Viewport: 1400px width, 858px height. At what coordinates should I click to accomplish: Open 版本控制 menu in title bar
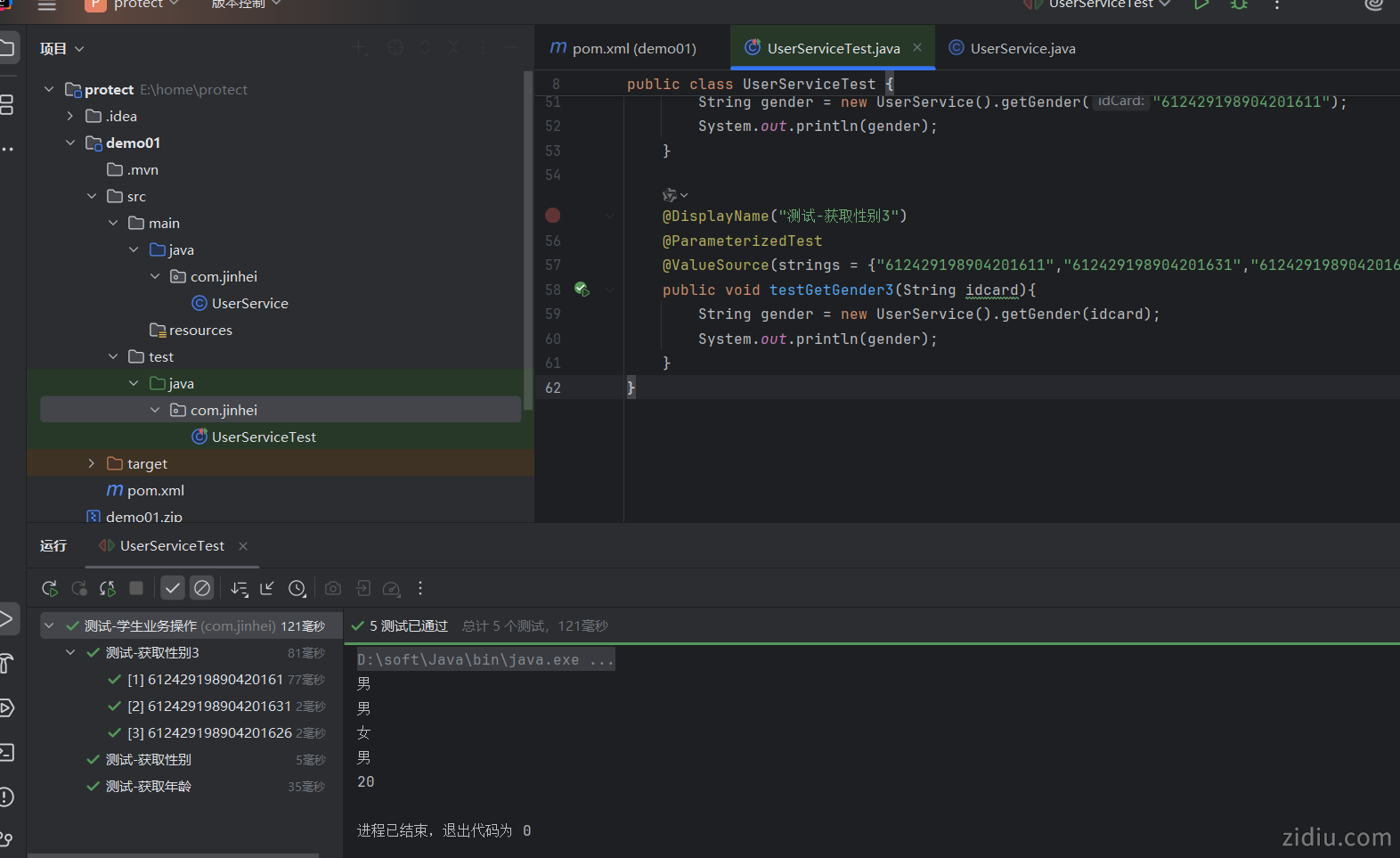[x=246, y=4]
